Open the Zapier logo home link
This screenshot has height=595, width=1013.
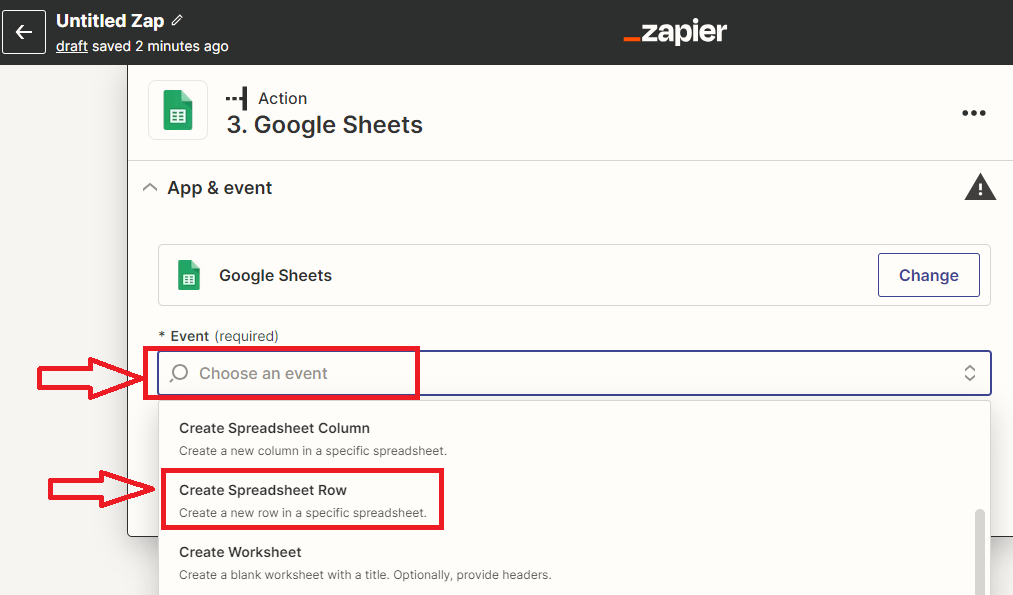click(675, 32)
